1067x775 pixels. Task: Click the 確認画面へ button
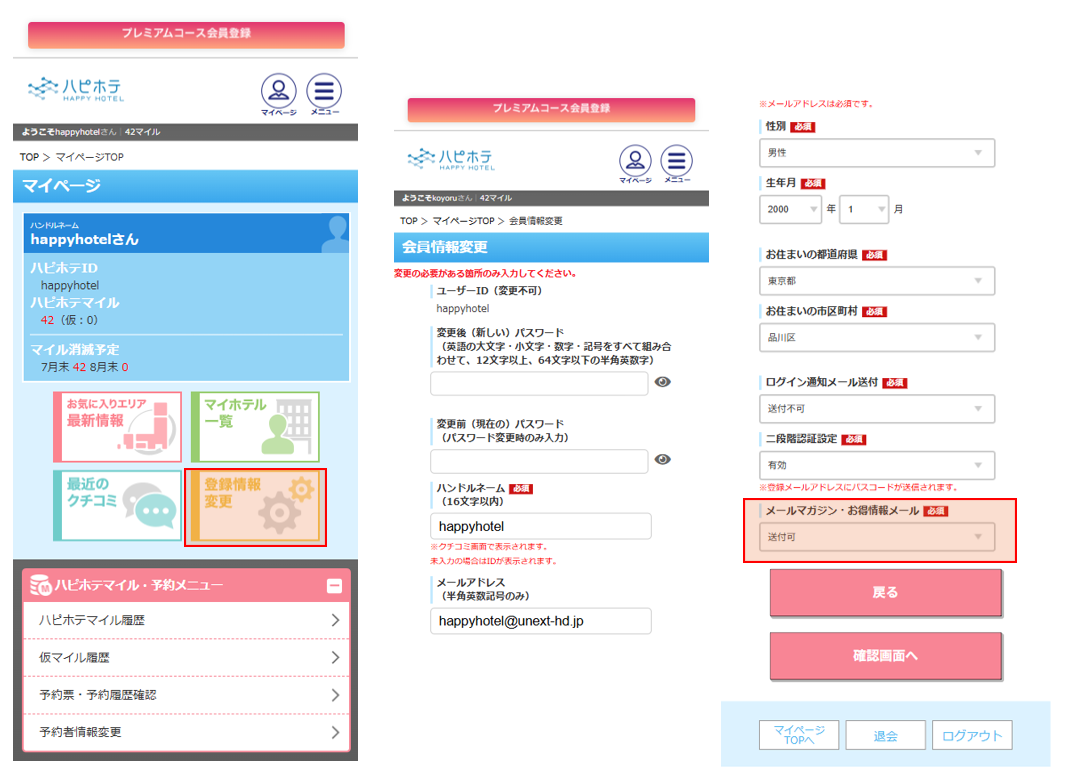tap(885, 656)
